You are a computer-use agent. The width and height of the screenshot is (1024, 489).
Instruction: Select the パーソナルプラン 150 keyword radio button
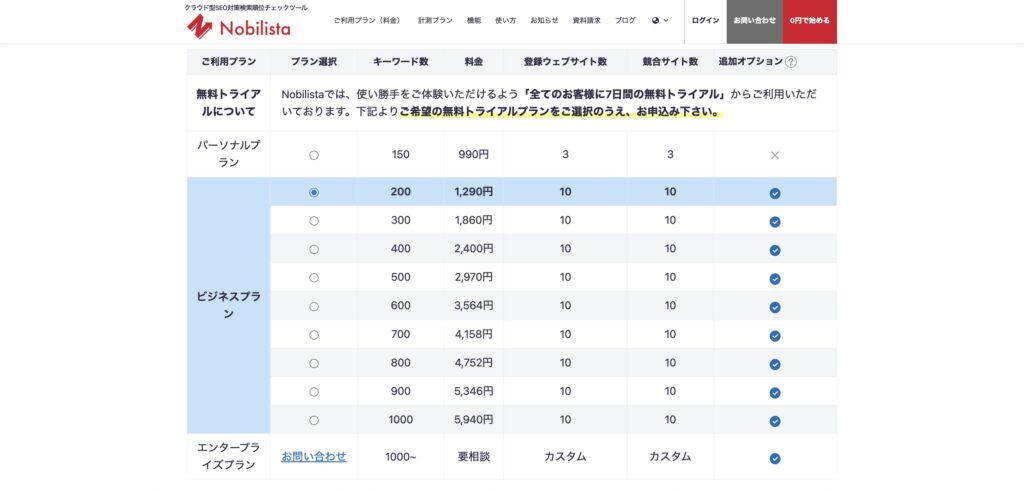(x=314, y=155)
